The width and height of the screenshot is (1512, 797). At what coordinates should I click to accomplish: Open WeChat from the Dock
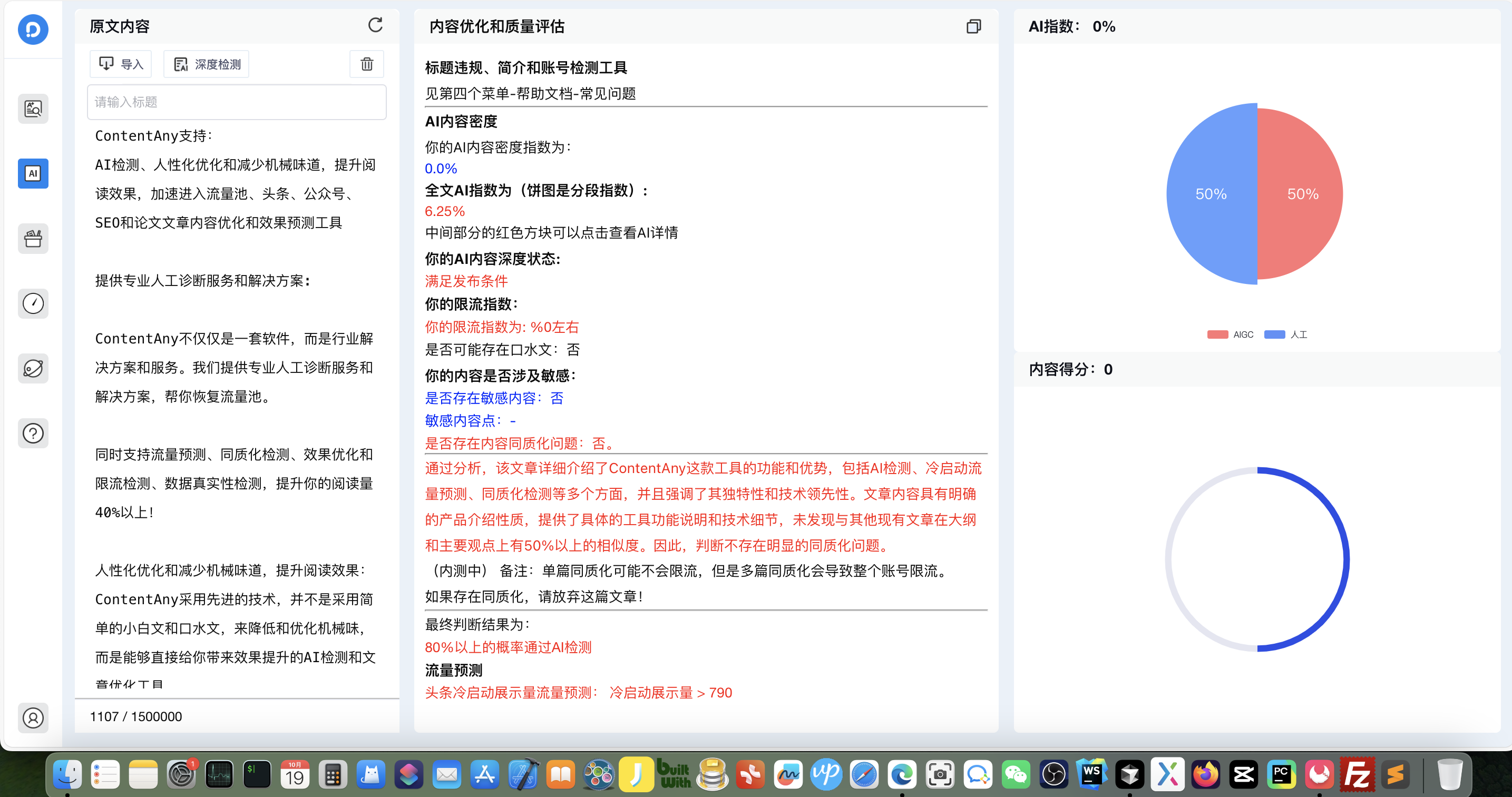click(x=1016, y=774)
